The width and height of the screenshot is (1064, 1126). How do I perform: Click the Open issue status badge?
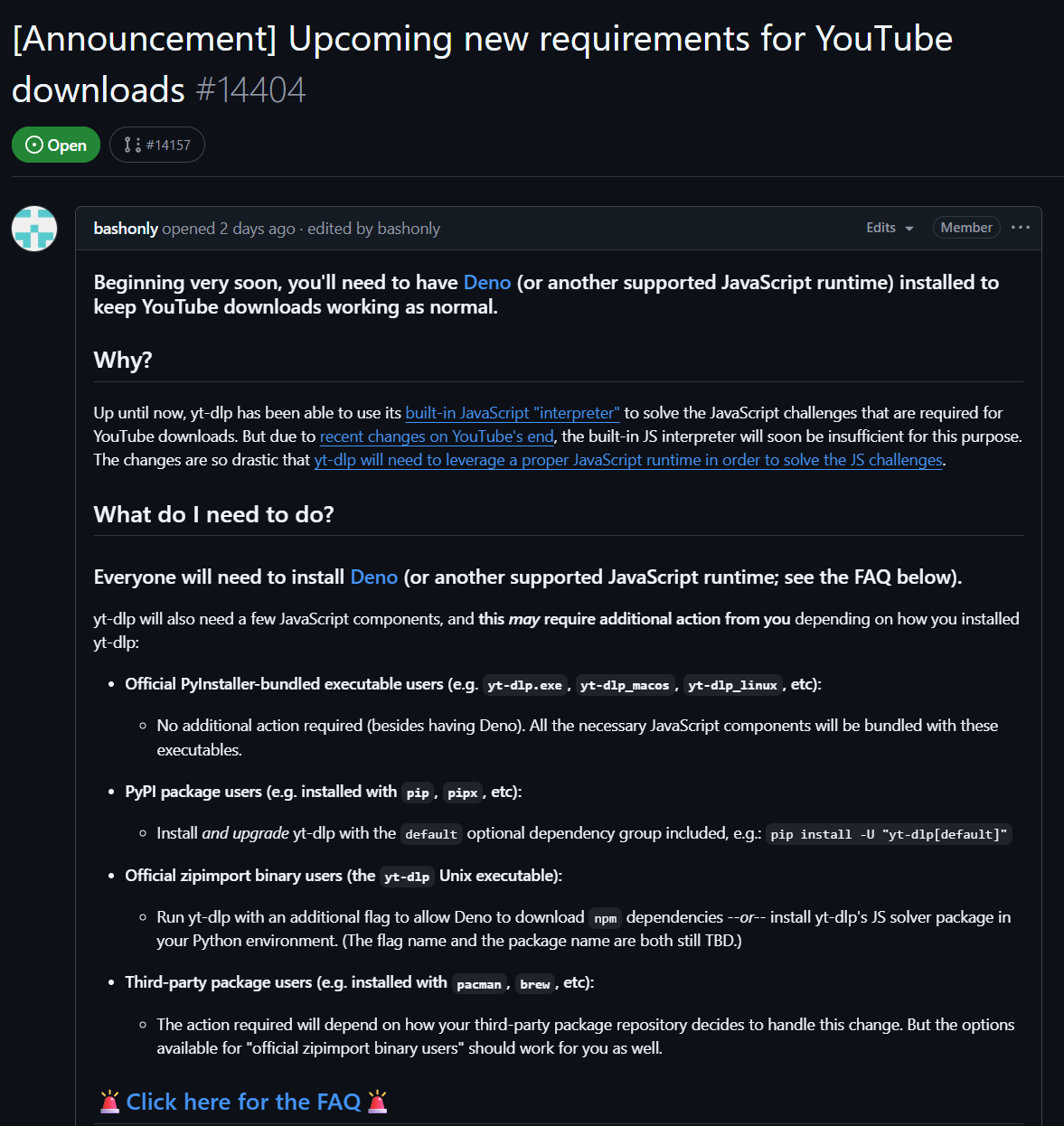tap(56, 145)
